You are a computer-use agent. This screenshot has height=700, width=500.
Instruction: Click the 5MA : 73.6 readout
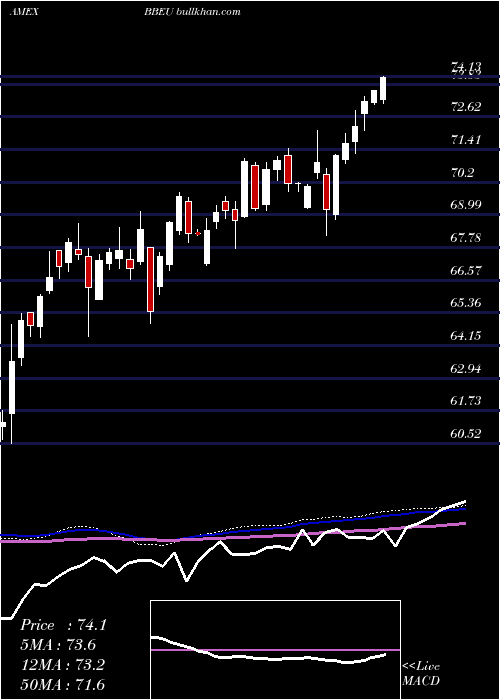point(58,645)
